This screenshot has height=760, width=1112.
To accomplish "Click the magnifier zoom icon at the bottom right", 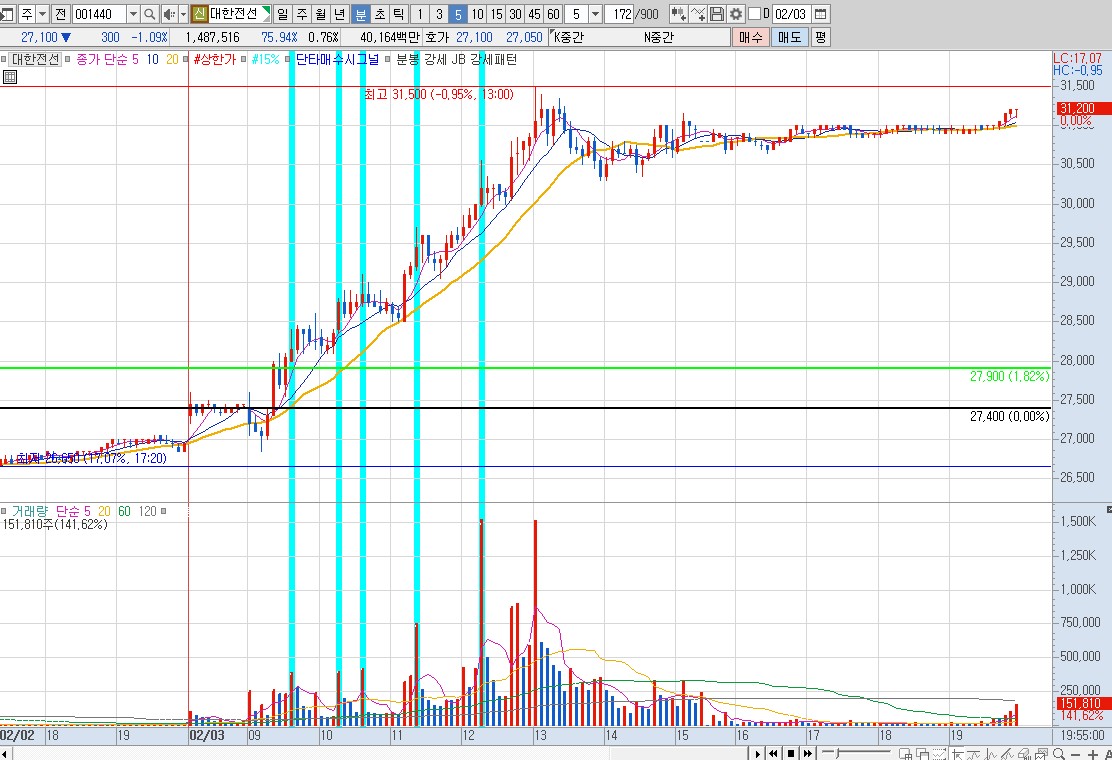I will [x=1059, y=754].
